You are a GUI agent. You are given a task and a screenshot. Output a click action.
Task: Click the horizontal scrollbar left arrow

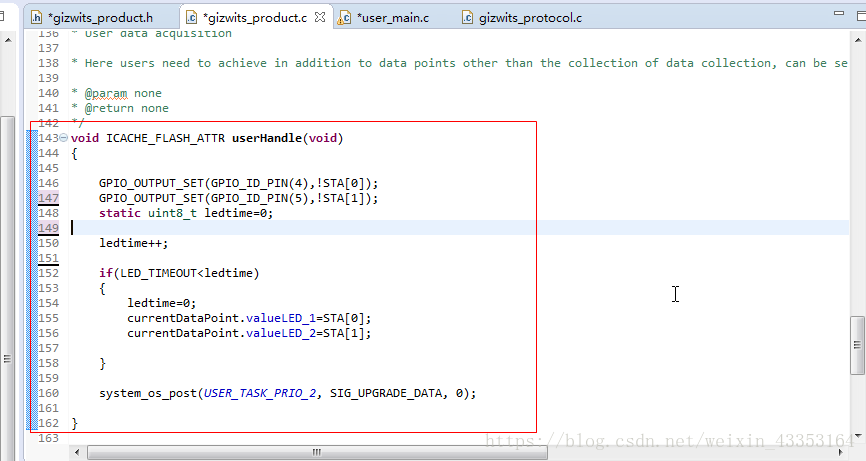(77, 452)
